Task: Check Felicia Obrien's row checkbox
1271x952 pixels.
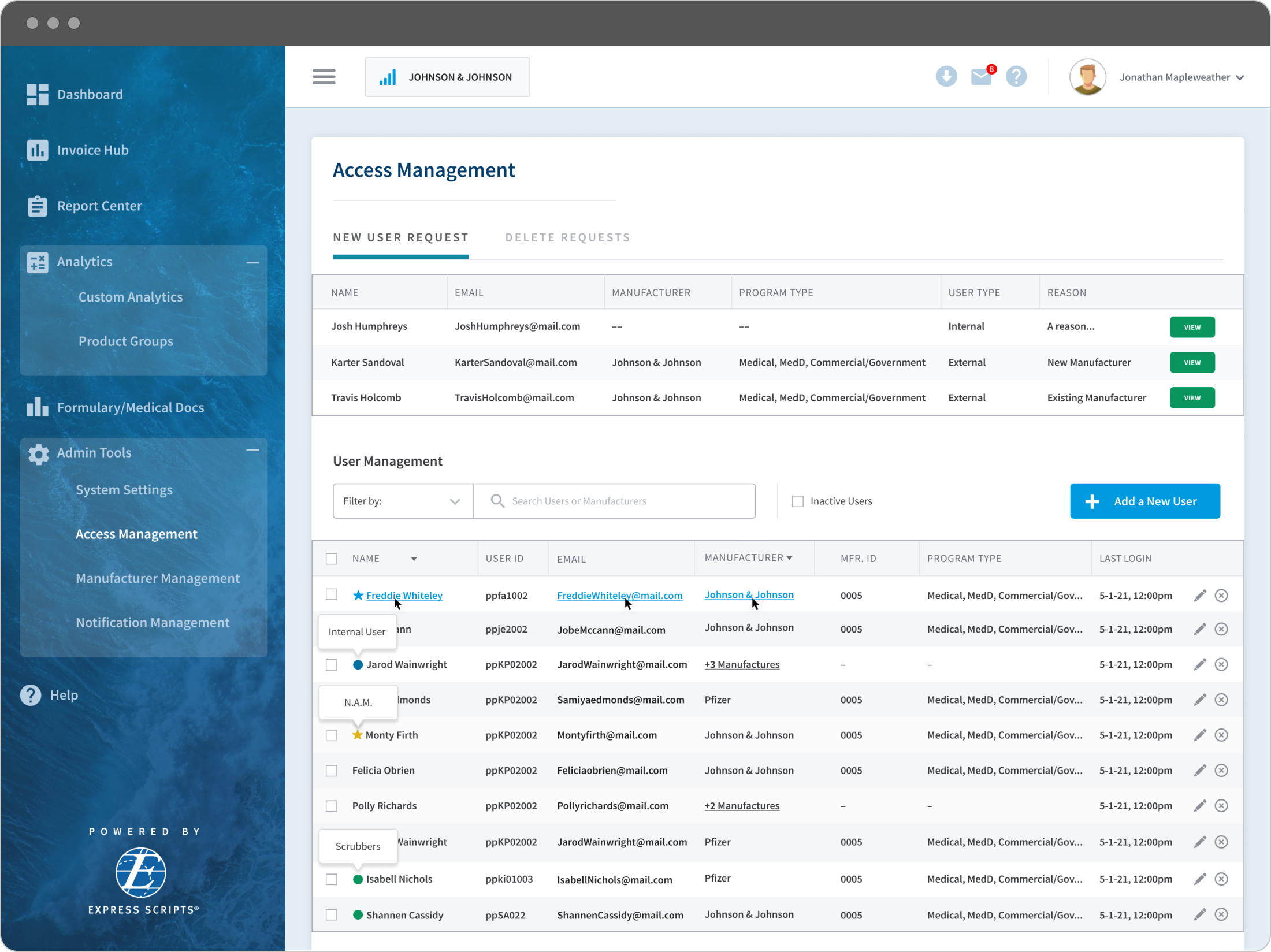Action: [x=332, y=771]
